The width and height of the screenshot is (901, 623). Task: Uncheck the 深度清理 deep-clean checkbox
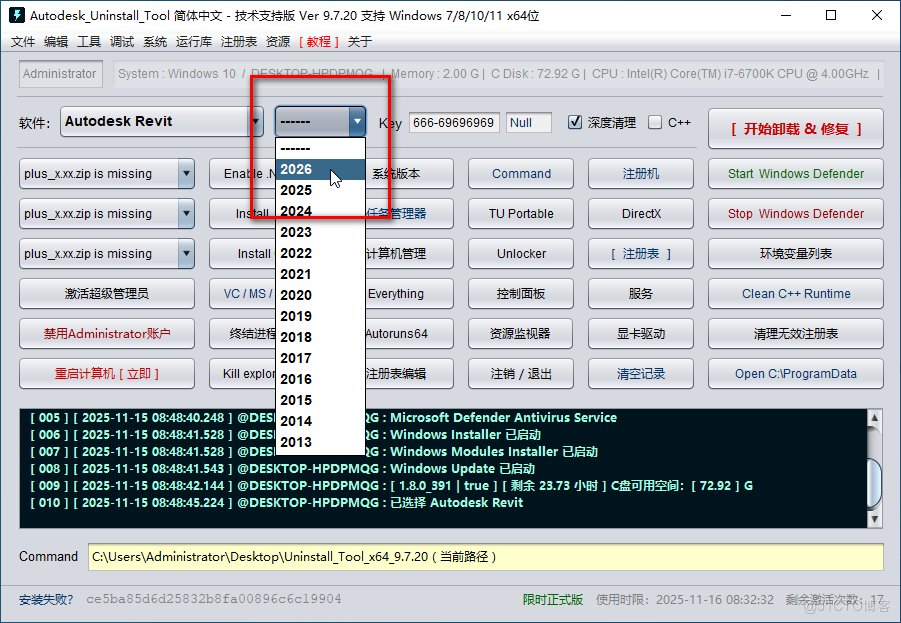coord(577,122)
